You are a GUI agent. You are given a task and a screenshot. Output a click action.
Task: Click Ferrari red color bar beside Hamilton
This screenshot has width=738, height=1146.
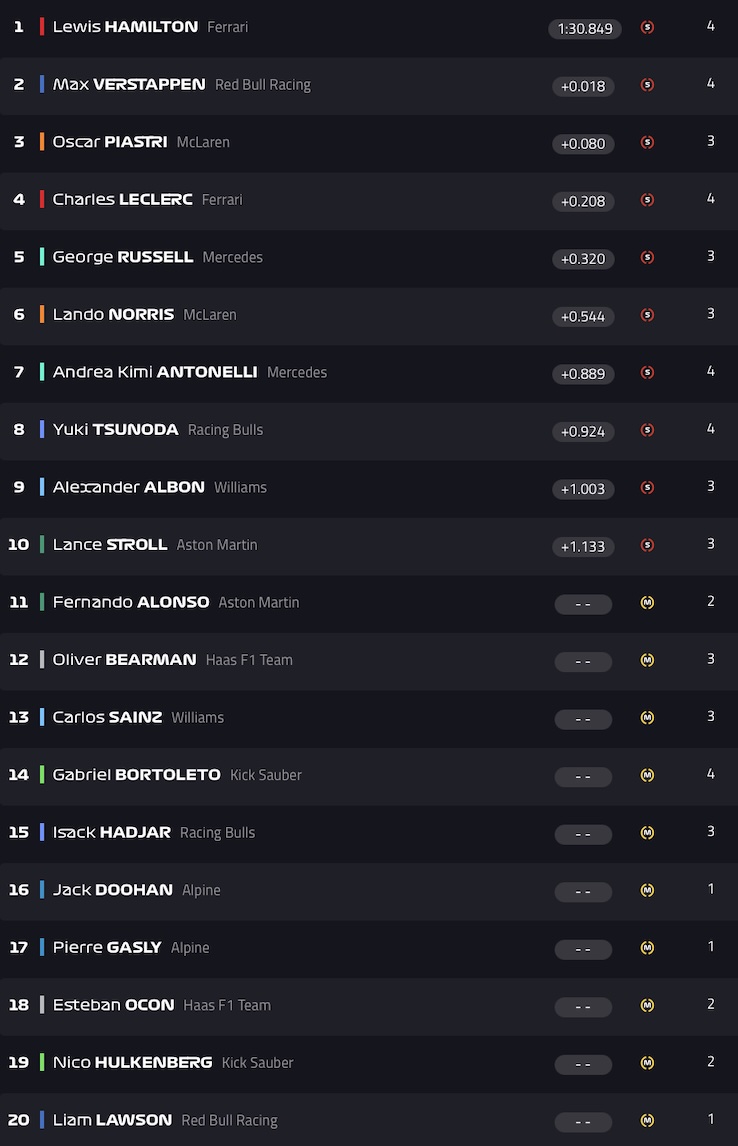point(42,27)
